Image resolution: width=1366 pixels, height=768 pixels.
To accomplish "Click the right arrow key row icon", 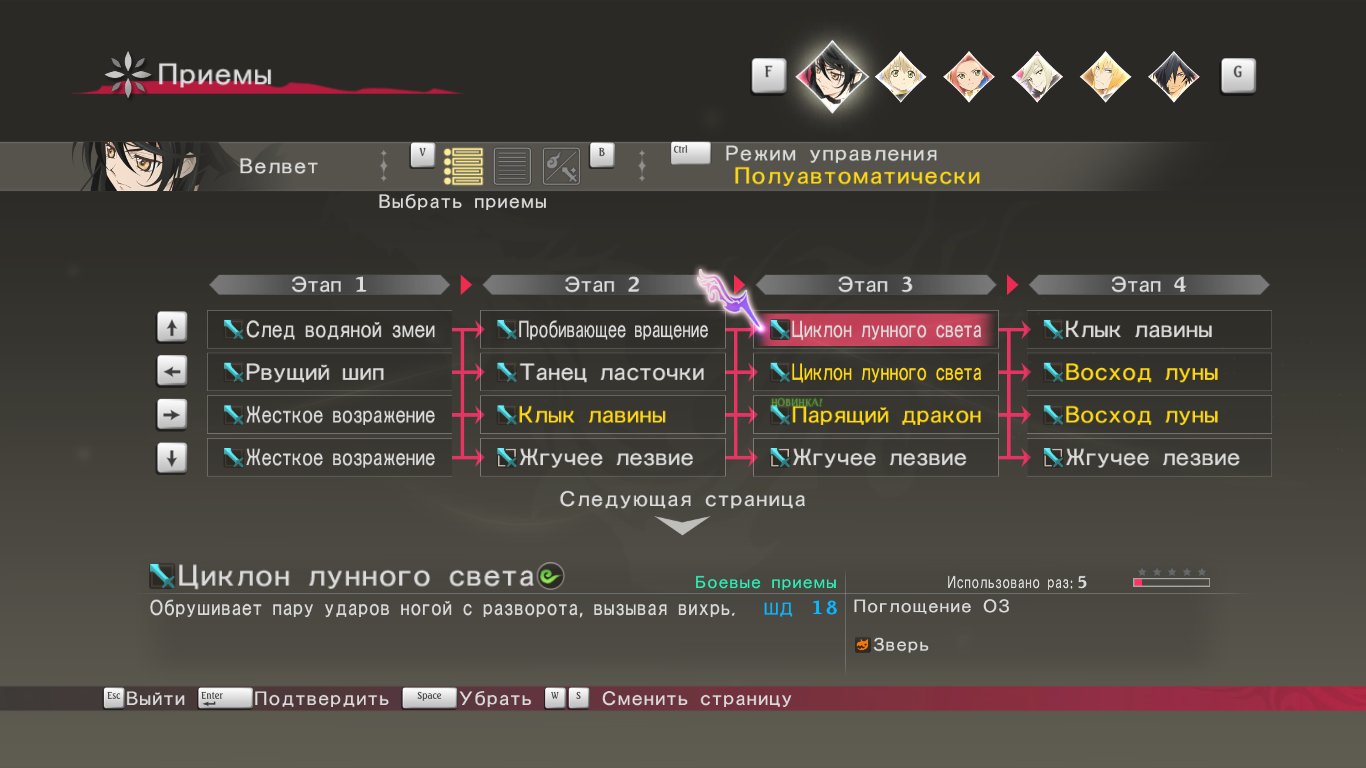I will [172, 415].
